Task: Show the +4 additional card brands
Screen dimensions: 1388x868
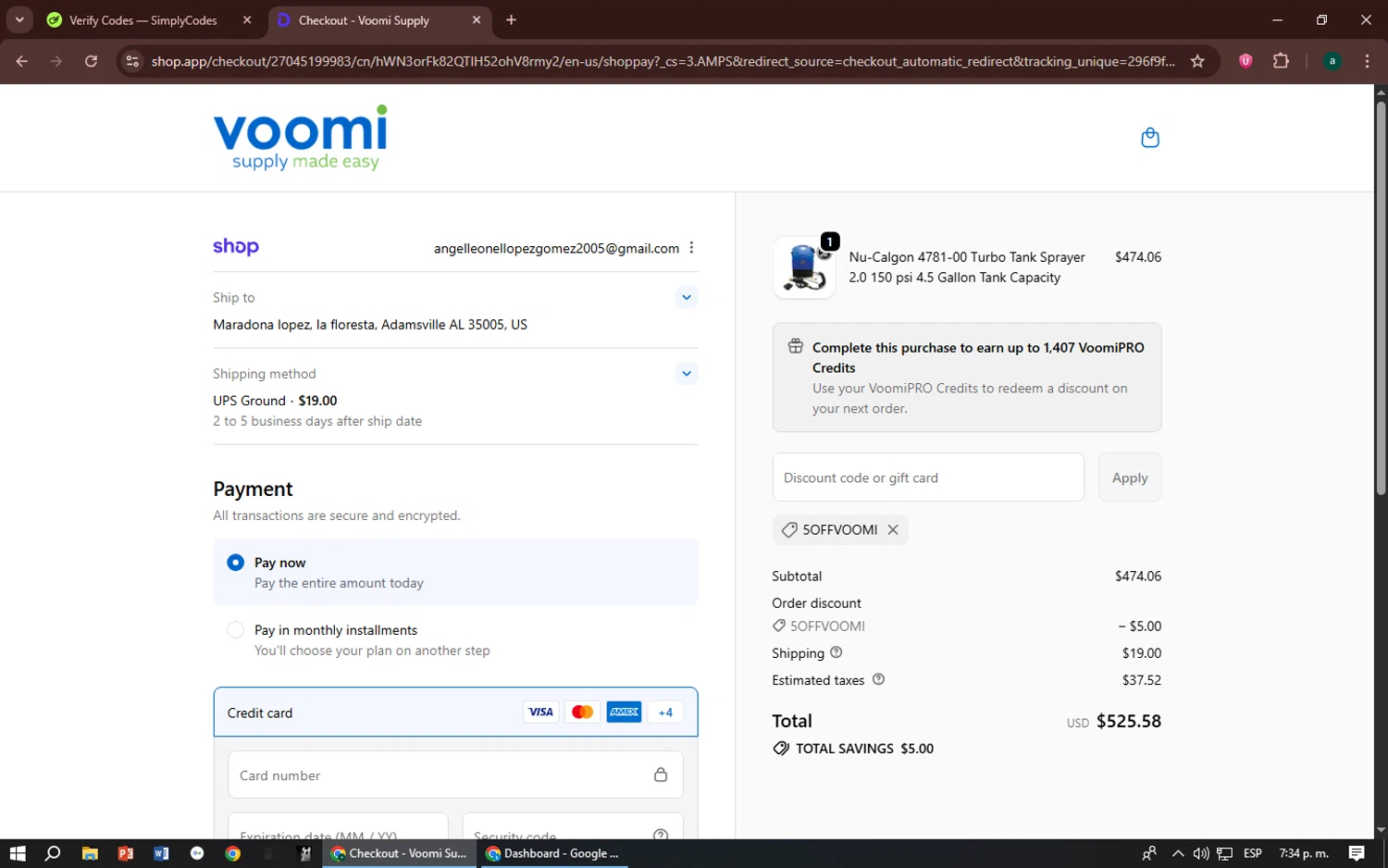Action: [x=665, y=712]
